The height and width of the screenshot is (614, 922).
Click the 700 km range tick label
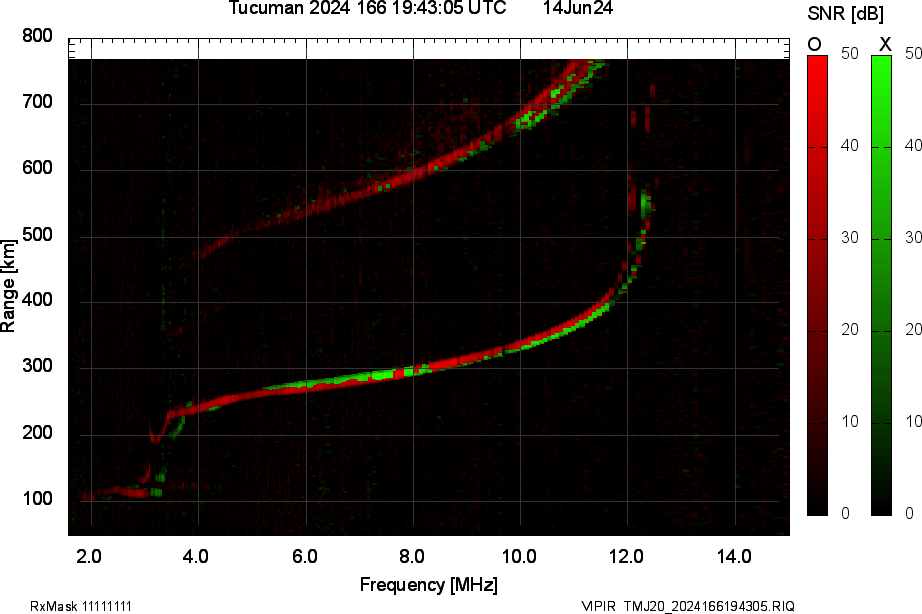[37, 102]
